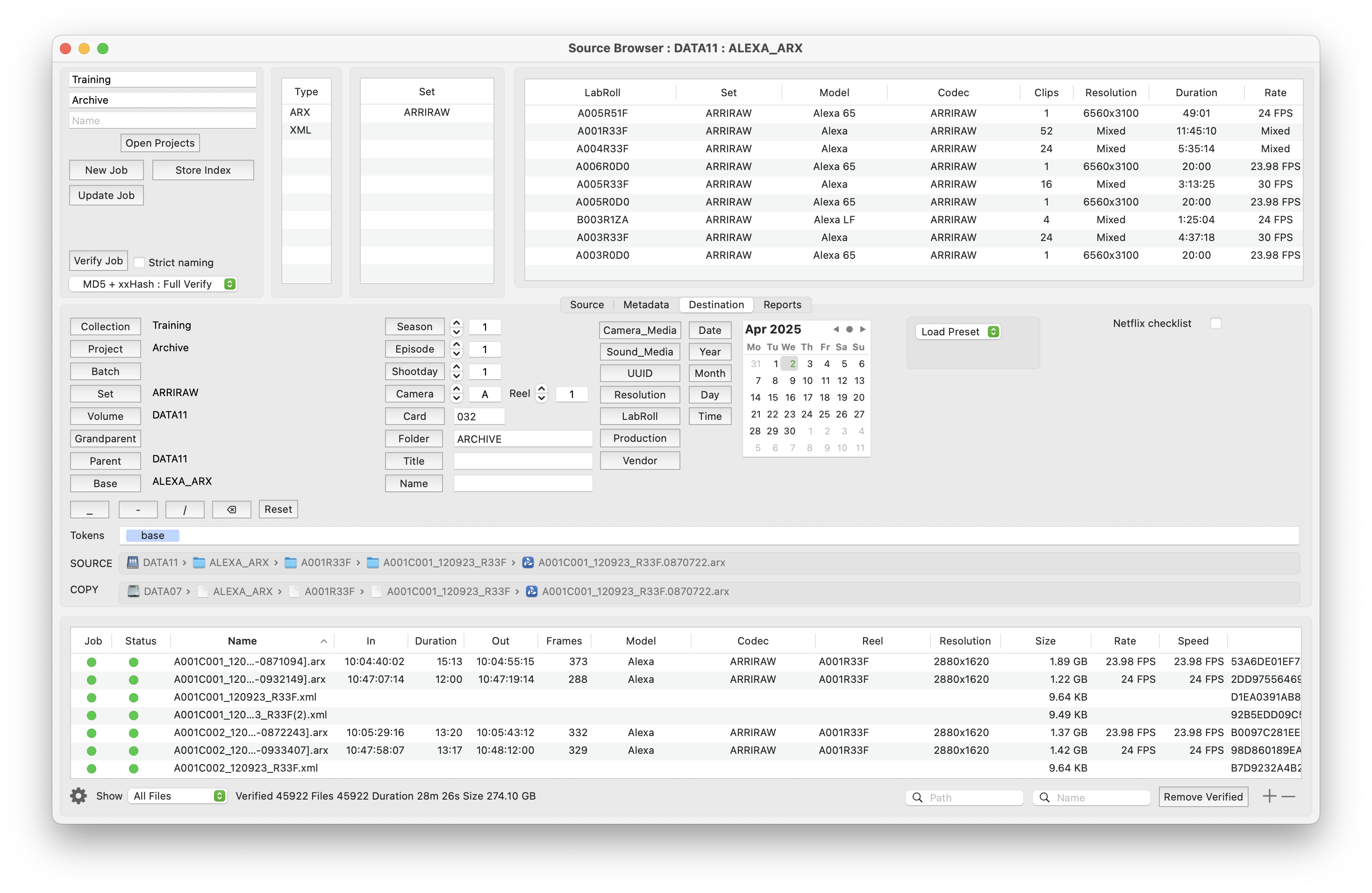Image resolution: width=1372 pixels, height=893 pixels.
Task: Click the arx file icon in COPY path
Action: coord(531,591)
